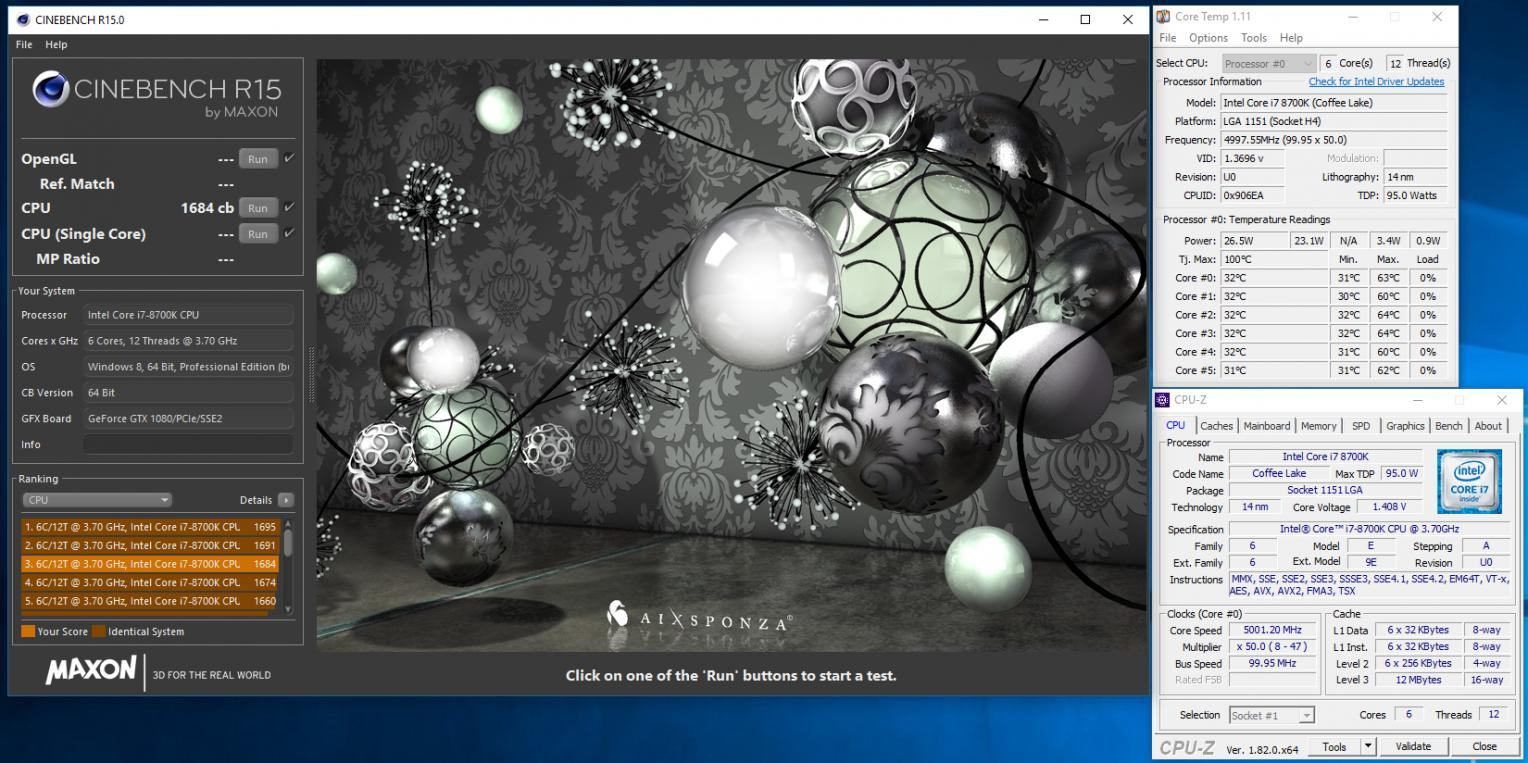This screenshot has height=763, width=1528.
Task: Switch to CPU-Z About tab
Action: click(1488, 426)
